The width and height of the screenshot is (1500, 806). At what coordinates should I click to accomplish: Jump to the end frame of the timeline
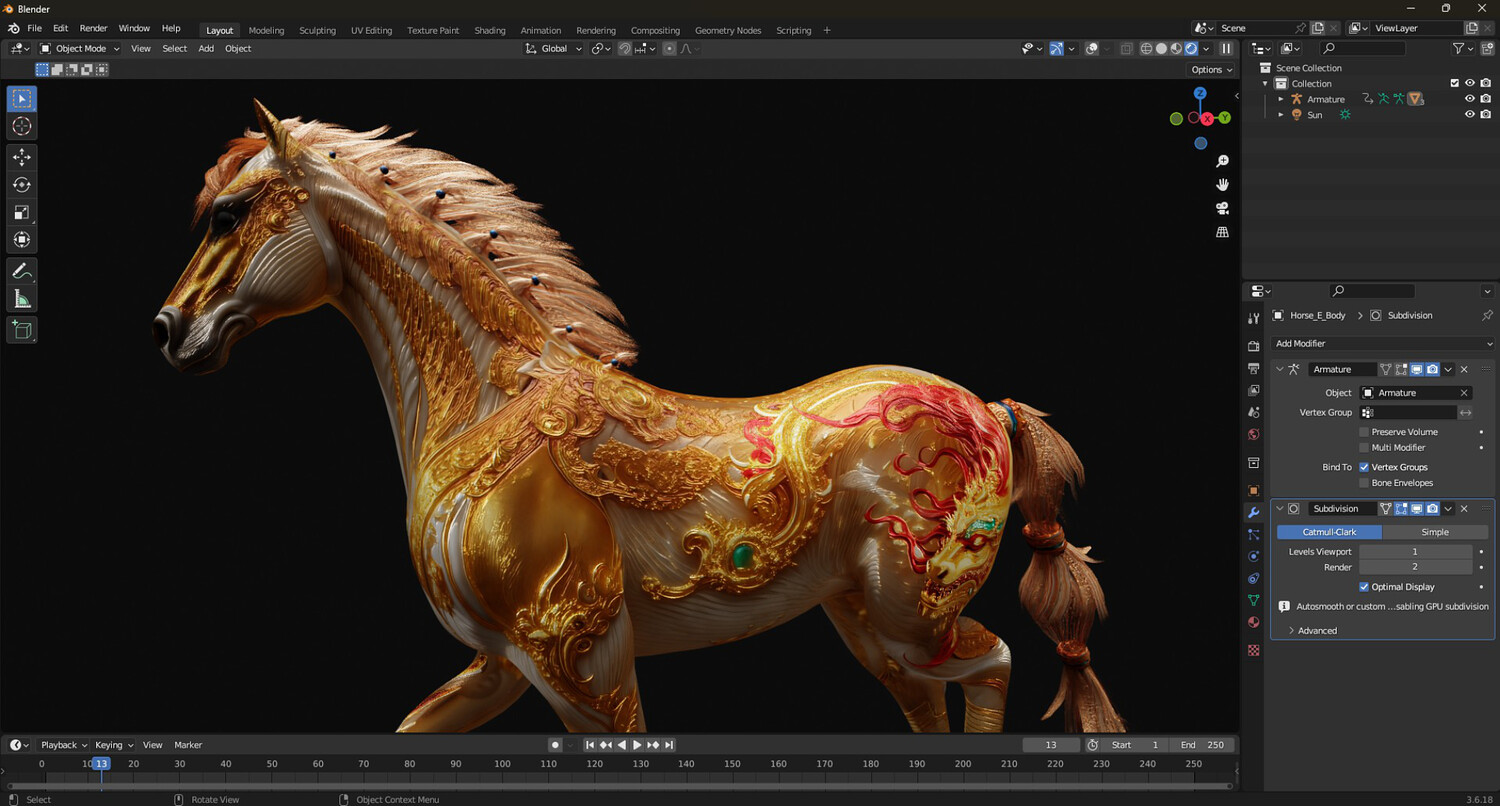tap(669, 745)
